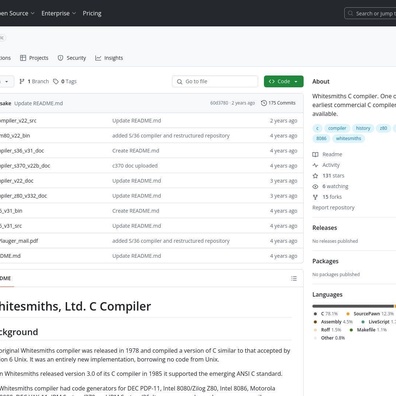Screen dimensions: 396x396
Task: View the 1 Branch link
Action: 34,81
